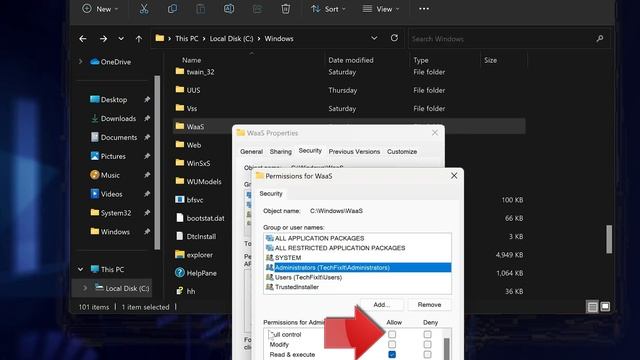Open Desktop in quick access

tap(109, 100)
